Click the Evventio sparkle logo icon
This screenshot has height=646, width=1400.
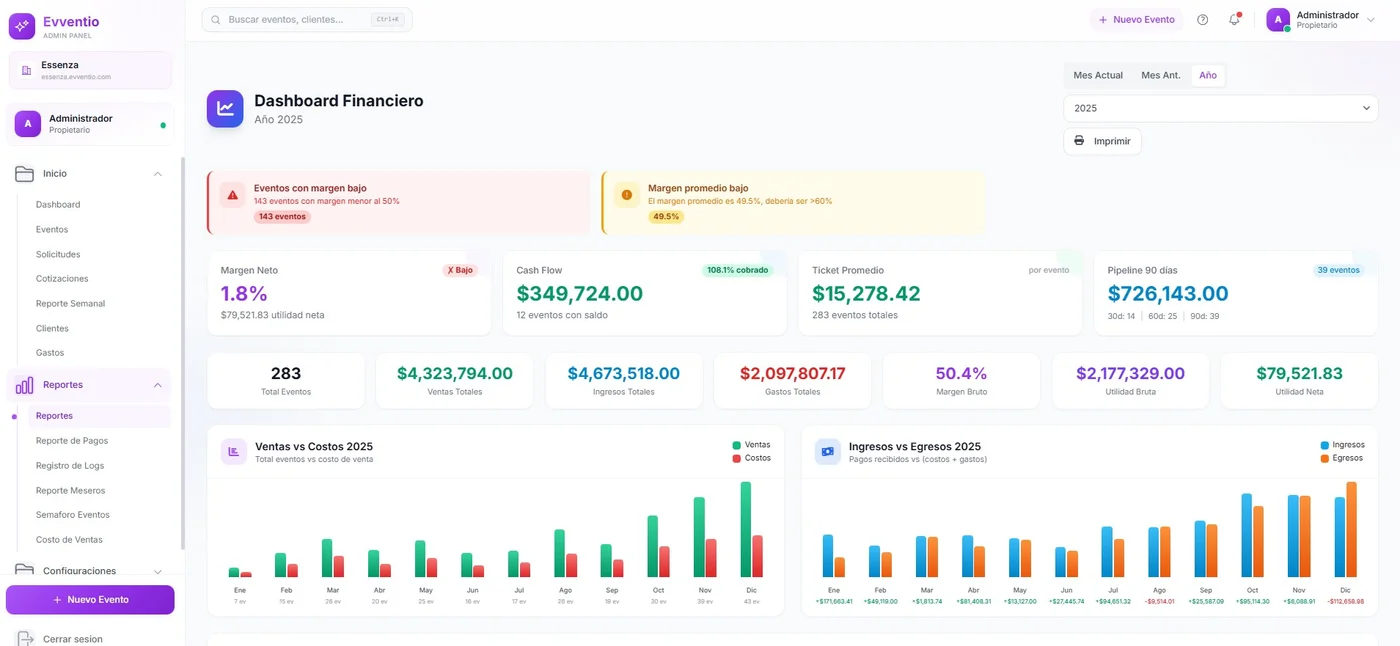pyautogui.click(x=22, y=26)
